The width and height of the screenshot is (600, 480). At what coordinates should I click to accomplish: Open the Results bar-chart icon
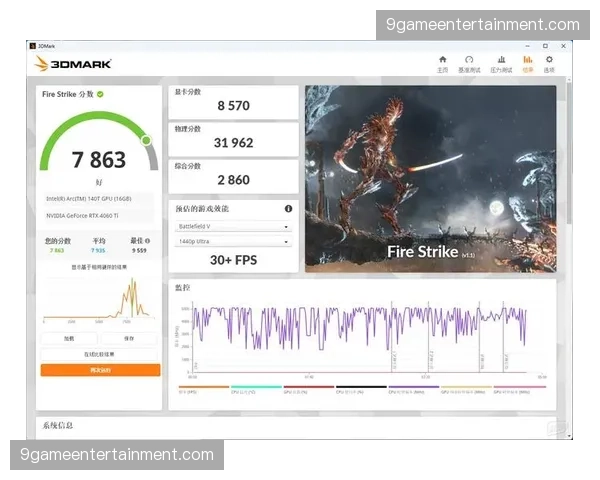(527, 62)
